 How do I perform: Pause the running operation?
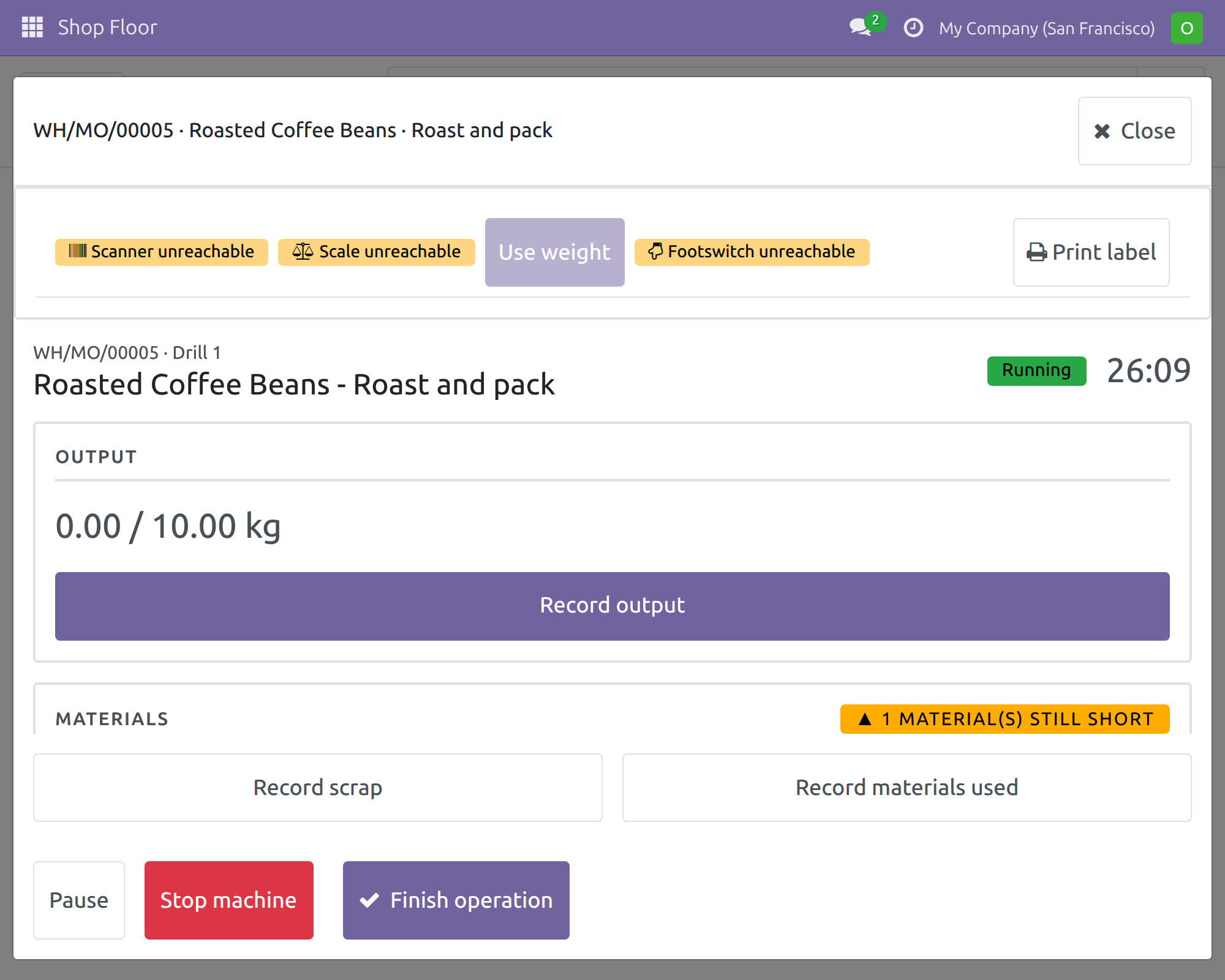79,900
